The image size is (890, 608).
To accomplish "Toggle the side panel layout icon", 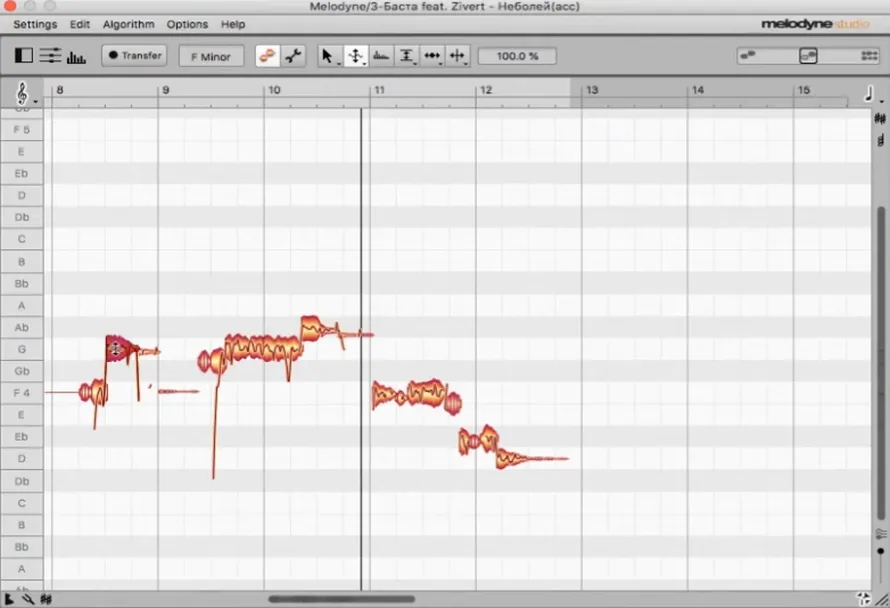I will point(24,56).
